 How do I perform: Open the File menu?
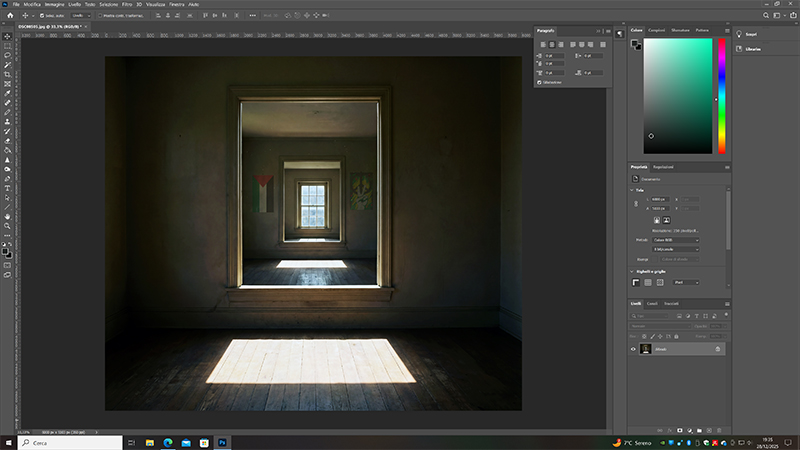pyautogui.click(x=16, y=4)
